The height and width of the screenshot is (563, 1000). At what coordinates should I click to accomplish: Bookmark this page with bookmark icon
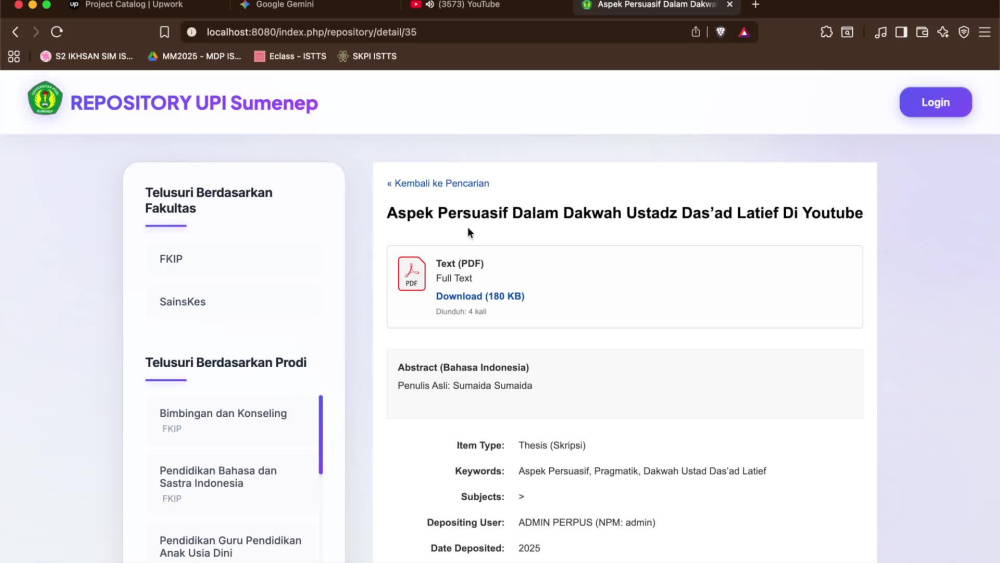(165, 32)
